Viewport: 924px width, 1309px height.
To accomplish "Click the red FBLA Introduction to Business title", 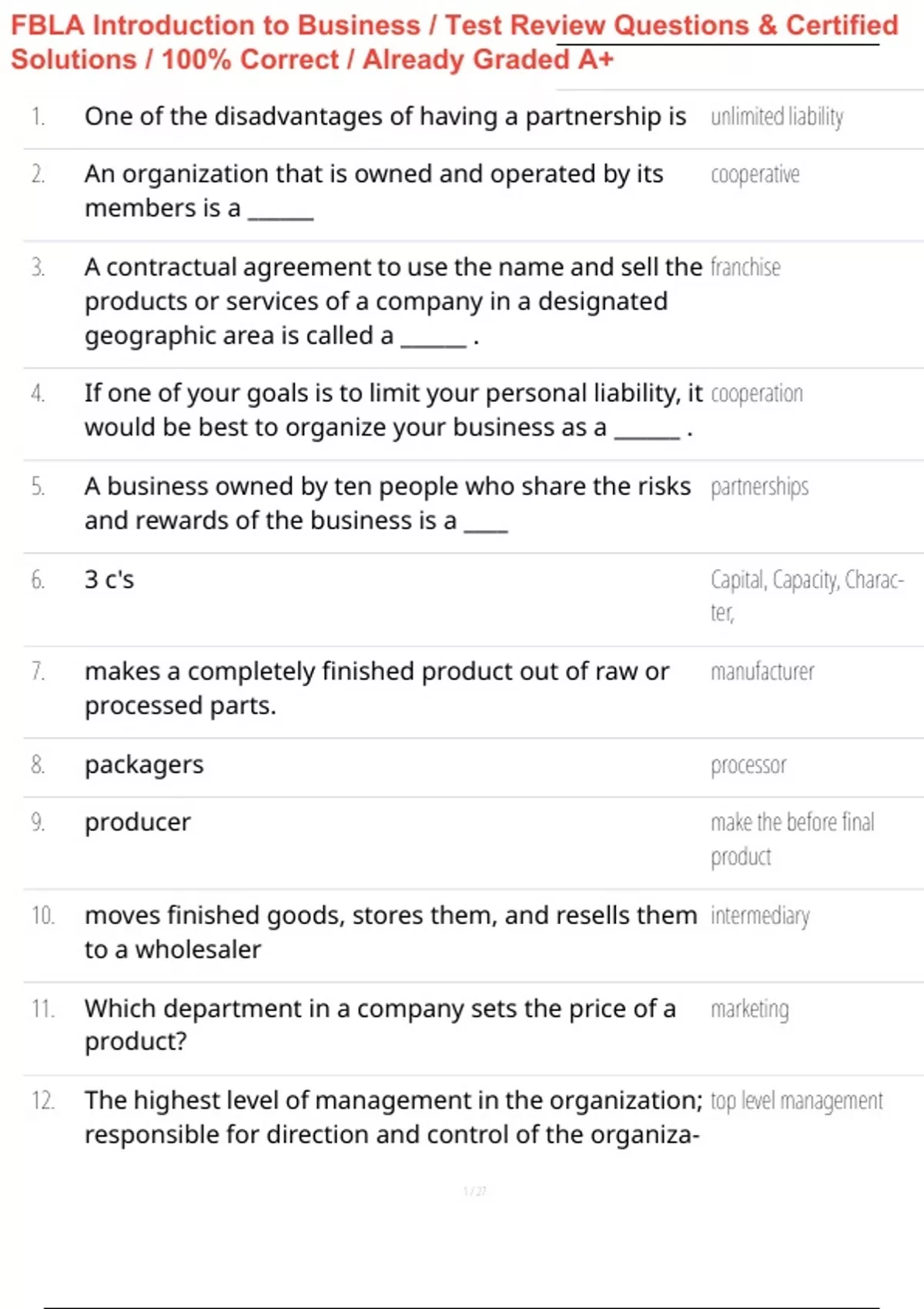I will coord(454,42).
